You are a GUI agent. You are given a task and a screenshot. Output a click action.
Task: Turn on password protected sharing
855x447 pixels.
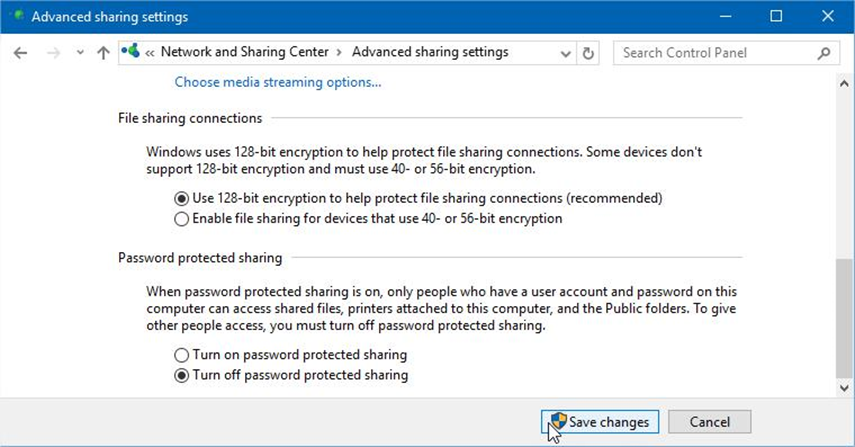pyautogui.click(x=181, y=355)
